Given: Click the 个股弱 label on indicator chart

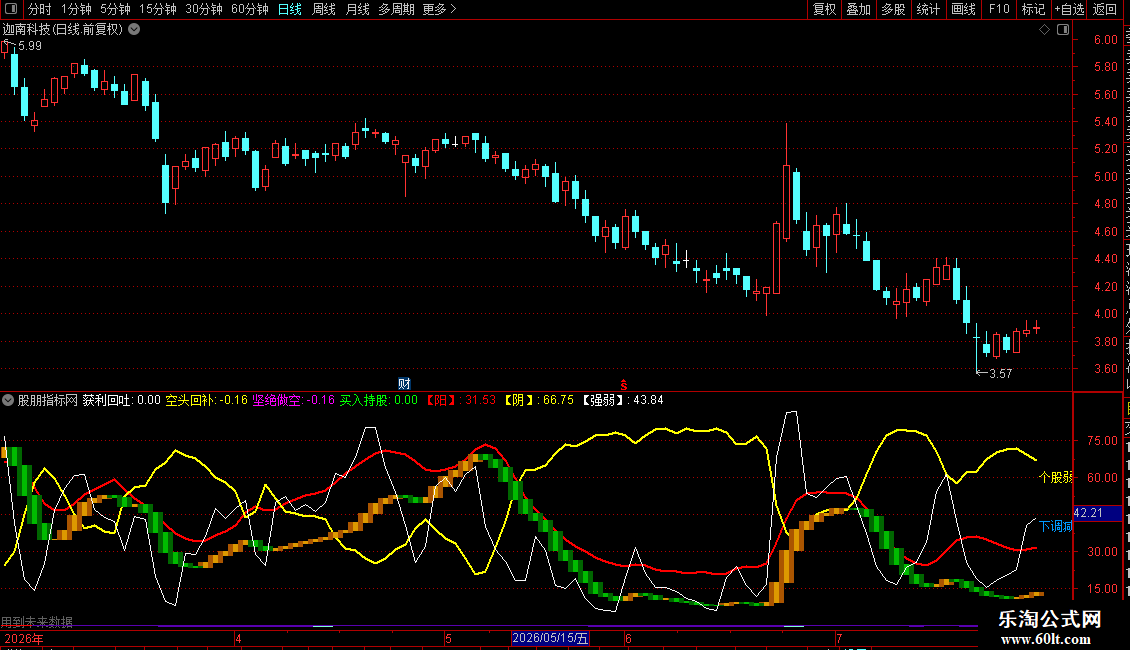Looking at the screenshot, I should click(x=1056, y=477).
